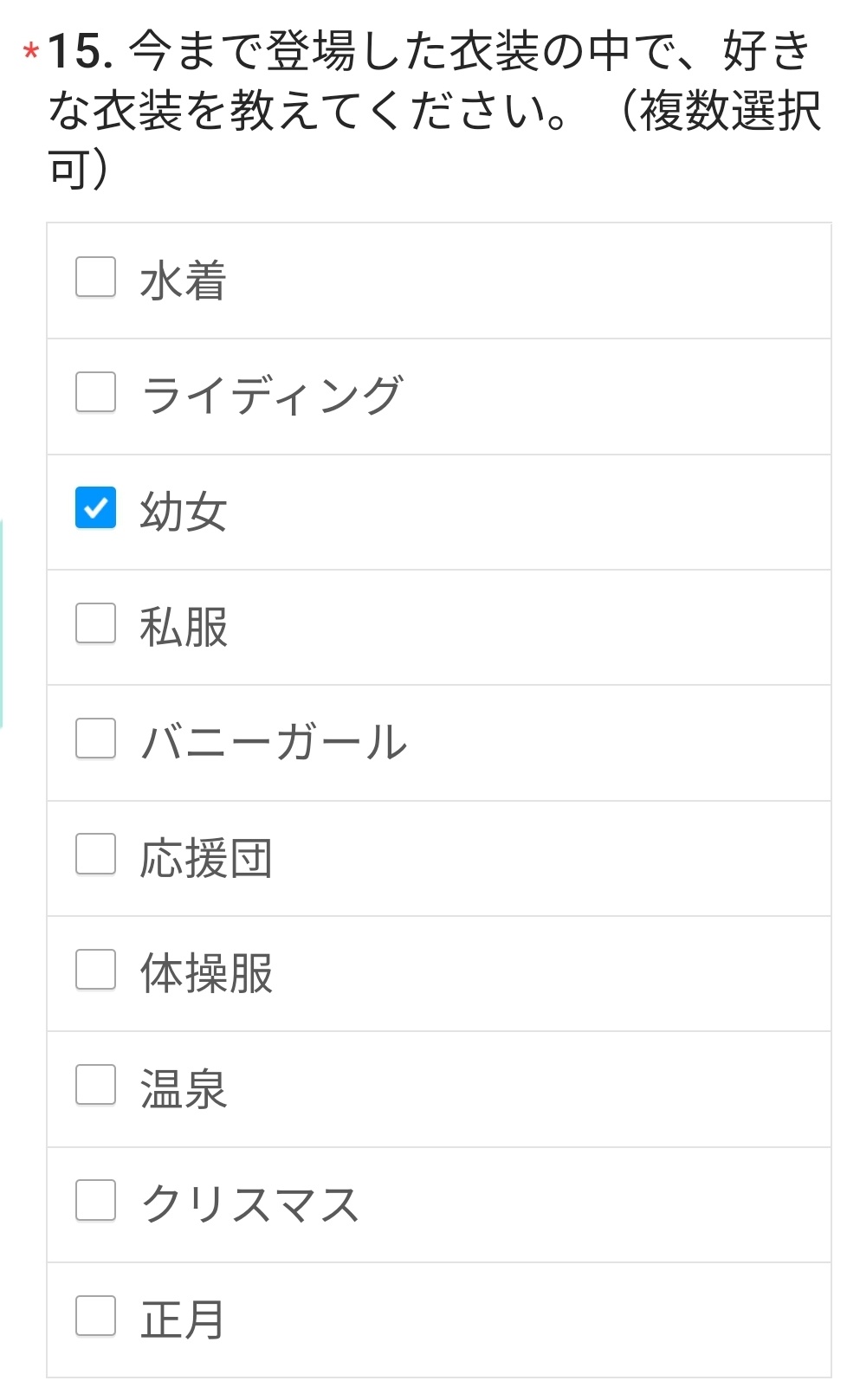Viewport: 847px width, 1400px height.
Task: Check the ライディング checkbox
Action: [x=95, y=392]
